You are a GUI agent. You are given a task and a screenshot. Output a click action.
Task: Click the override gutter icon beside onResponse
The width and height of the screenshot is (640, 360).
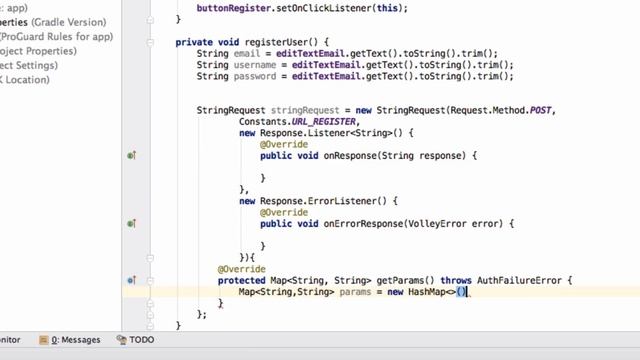(x=131, y=156)
